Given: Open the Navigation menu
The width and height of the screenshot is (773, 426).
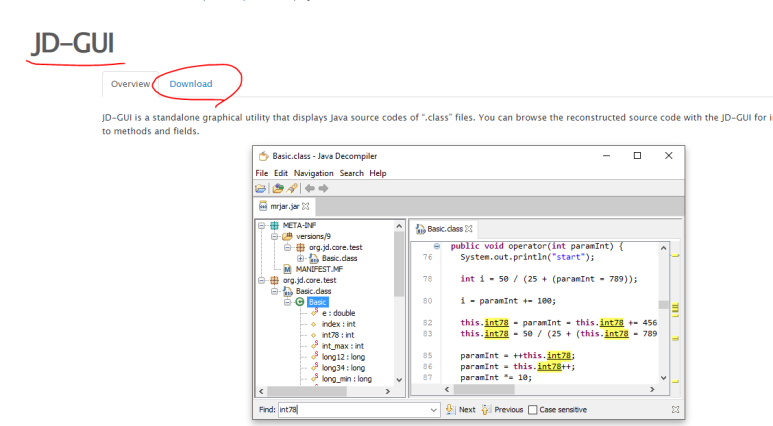Looking at the screenshot, I should tap(314, 173).
